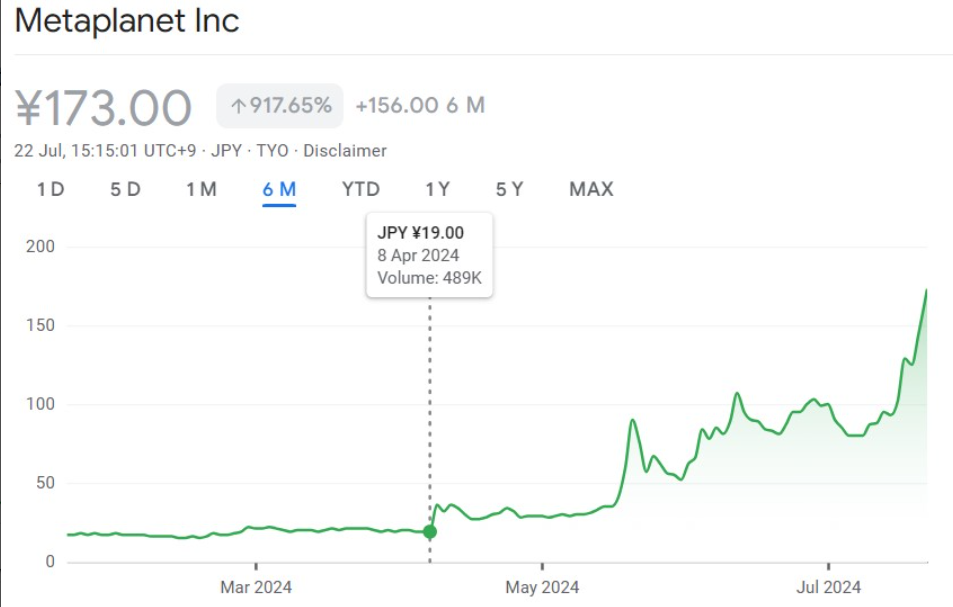Click the May 2024 axis label
This screenshot has height=607, width=953.
[540, 586]
